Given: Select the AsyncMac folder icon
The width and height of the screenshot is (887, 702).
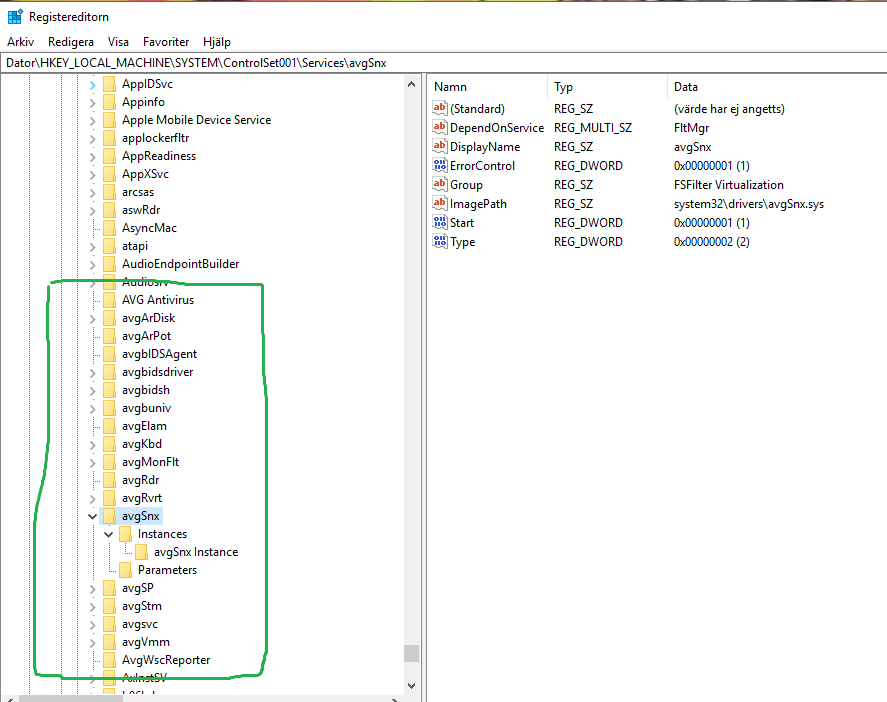Looking at the screenshot, I should (110, 228).
